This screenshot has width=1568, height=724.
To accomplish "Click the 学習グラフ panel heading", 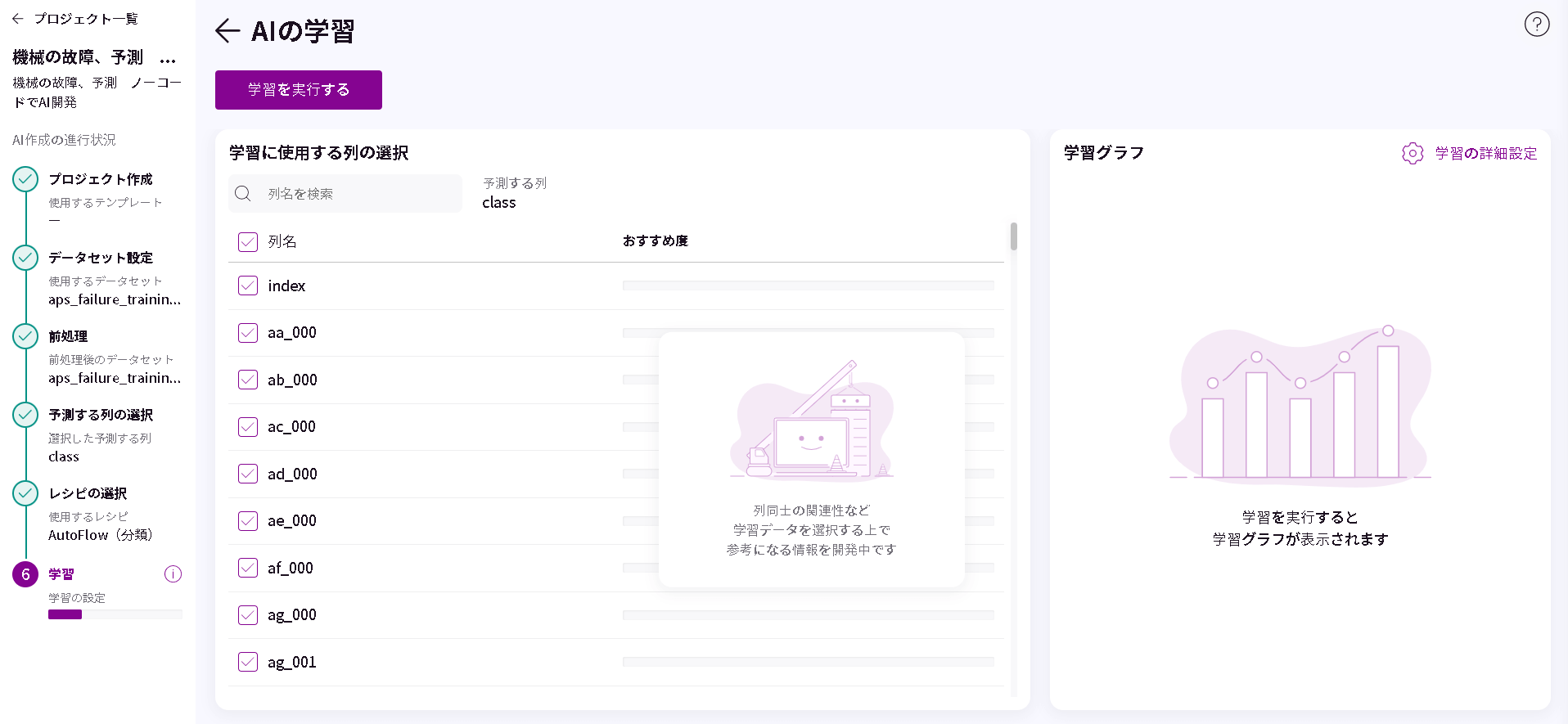I will click(x=1104, y=153).
